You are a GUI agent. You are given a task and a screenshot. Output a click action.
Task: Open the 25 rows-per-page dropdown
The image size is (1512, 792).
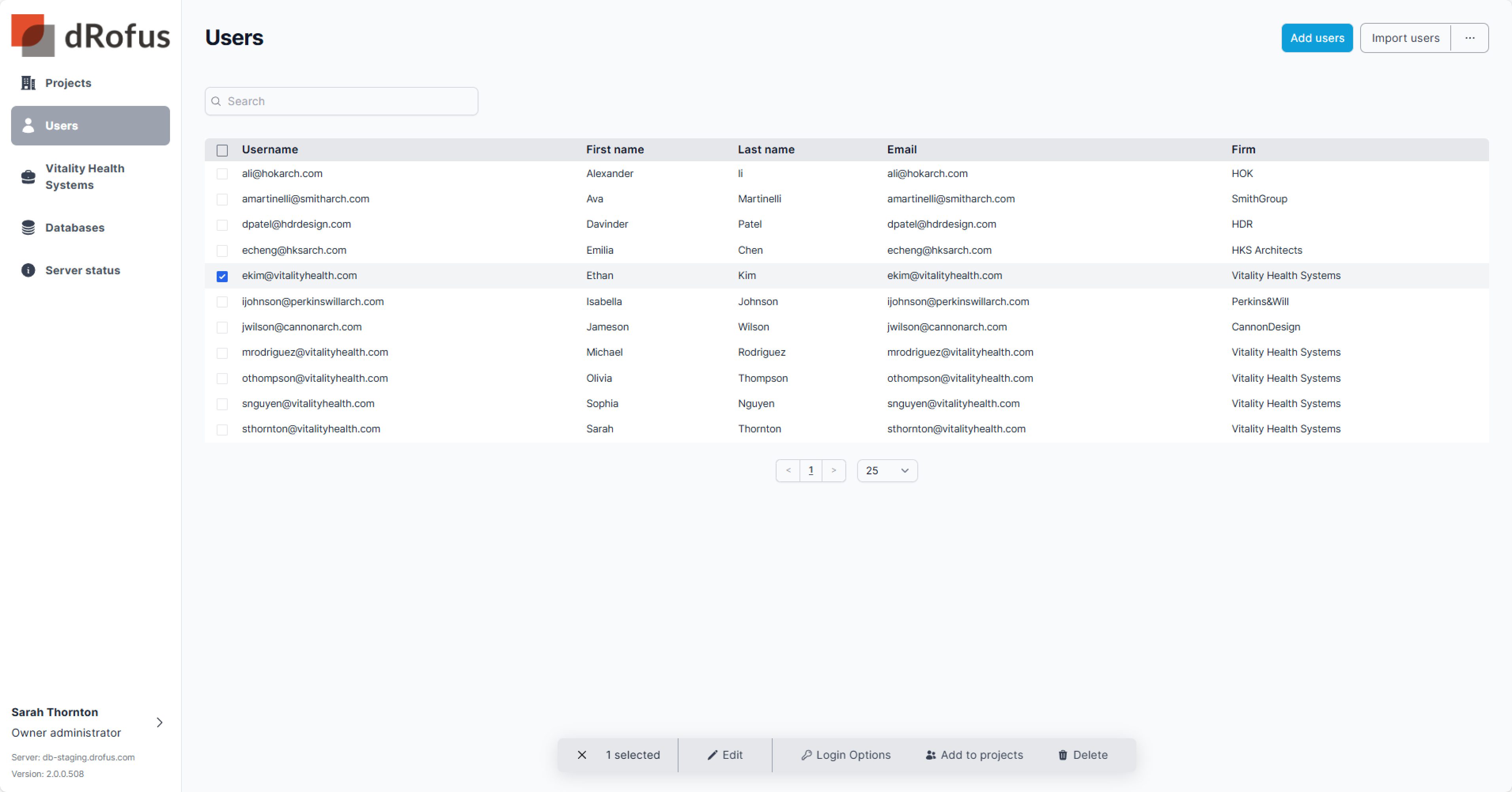[x=887, y=471]
